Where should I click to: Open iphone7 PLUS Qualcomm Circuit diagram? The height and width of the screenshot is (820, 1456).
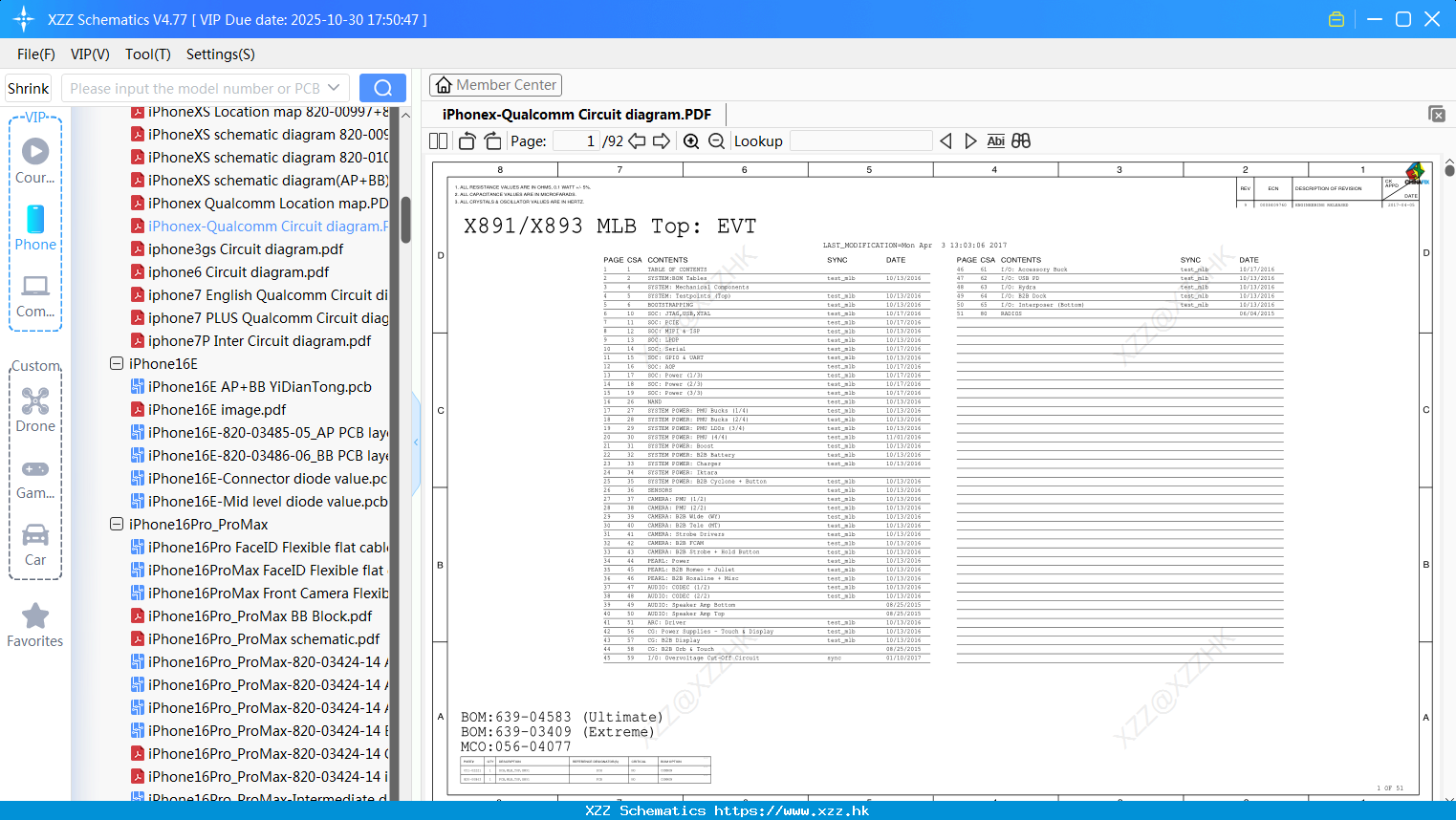click(x=260, y=318)
